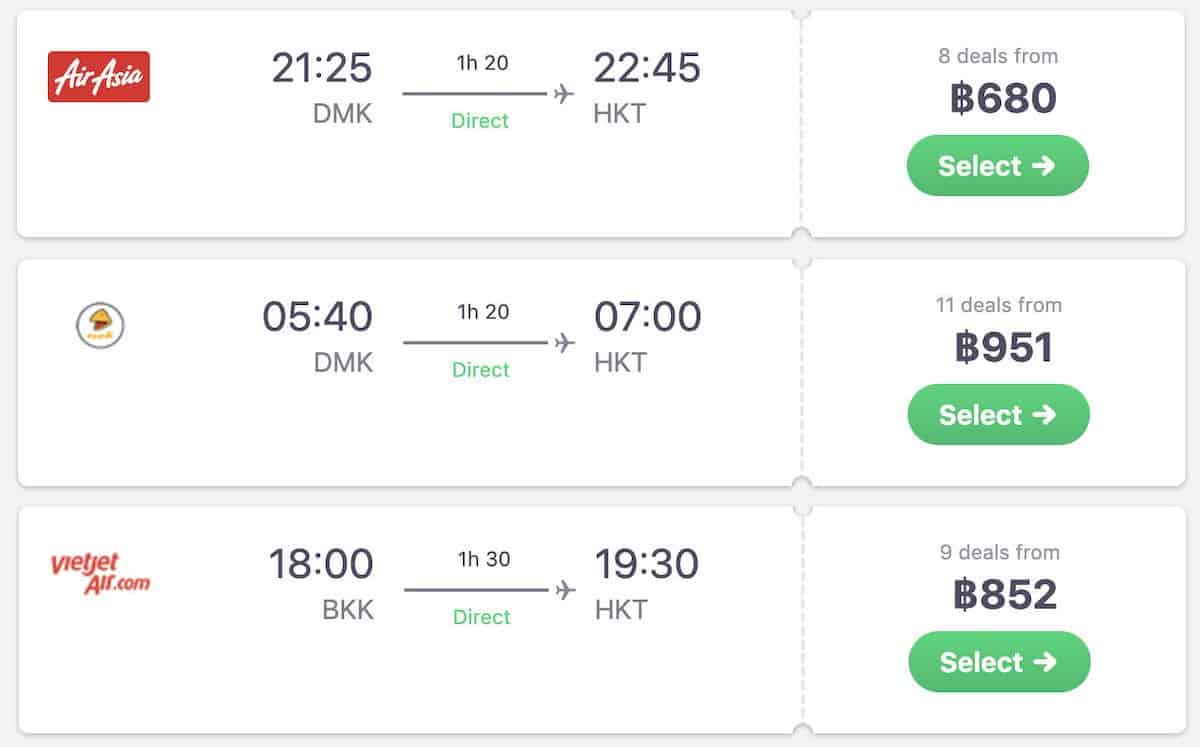Image resolution: width=1200 pixels, height=747 pixels.
Task: Select the ฿680 AirAsia deal
Action: tap(997, 166)
